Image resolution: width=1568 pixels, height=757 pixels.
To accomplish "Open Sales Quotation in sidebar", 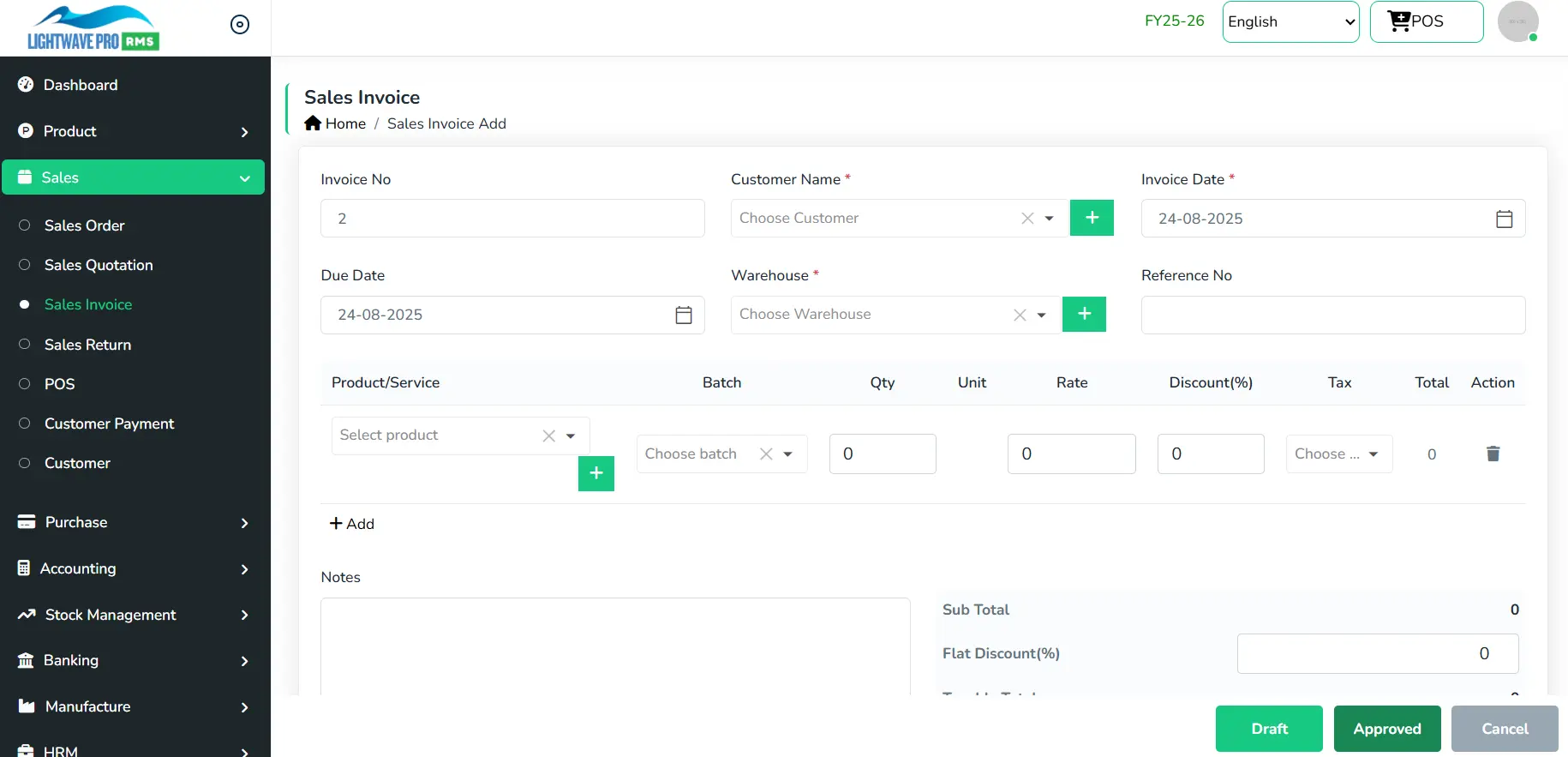I will [x=99, y=265].
